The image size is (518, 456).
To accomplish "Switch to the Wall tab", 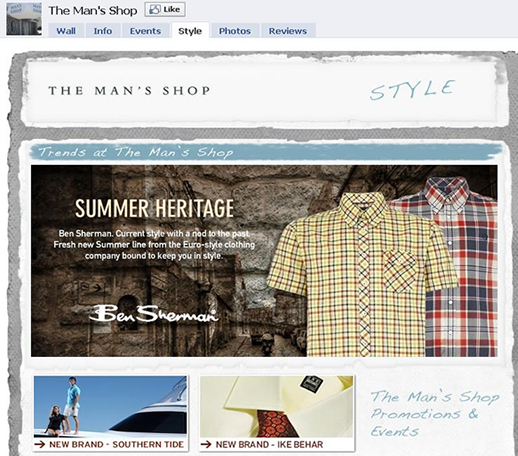I will (x=66, y=31).
